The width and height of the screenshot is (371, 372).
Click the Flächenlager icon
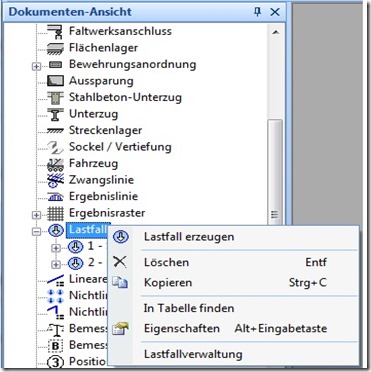click(x=55, y=48)
